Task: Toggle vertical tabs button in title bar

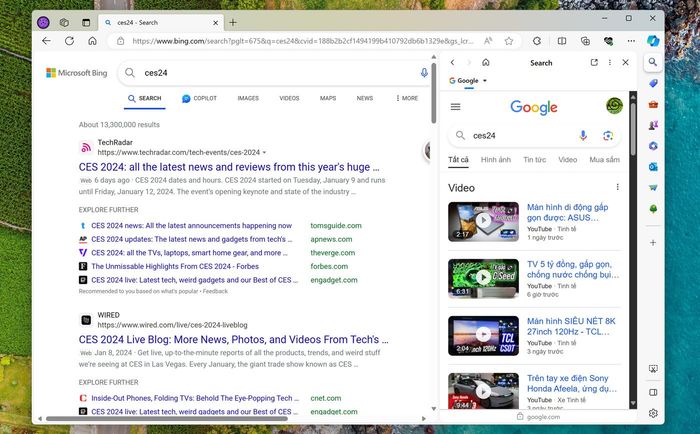Action: 86,22
